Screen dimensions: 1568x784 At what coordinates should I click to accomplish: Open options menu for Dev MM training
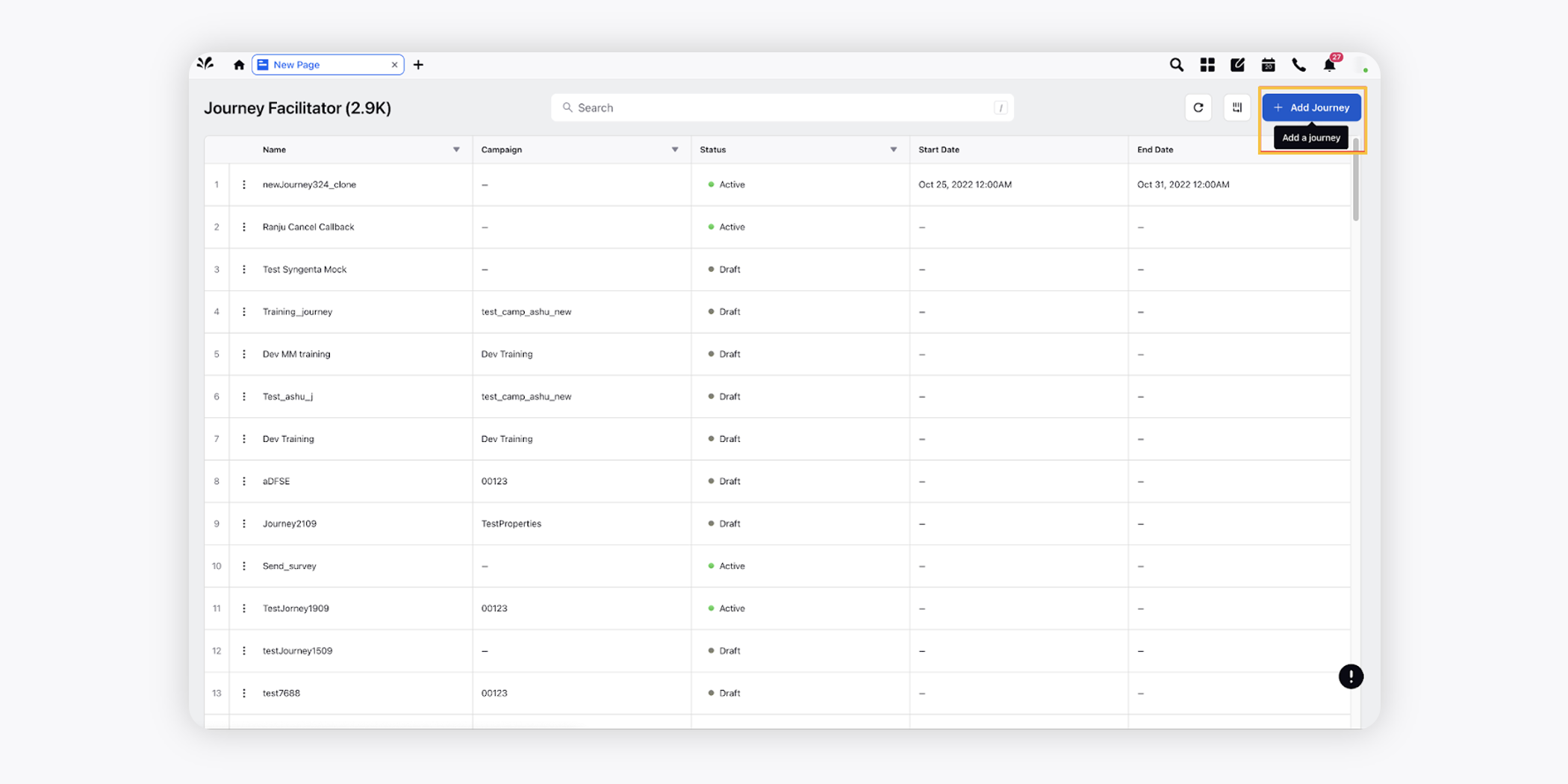pos(244,354)
